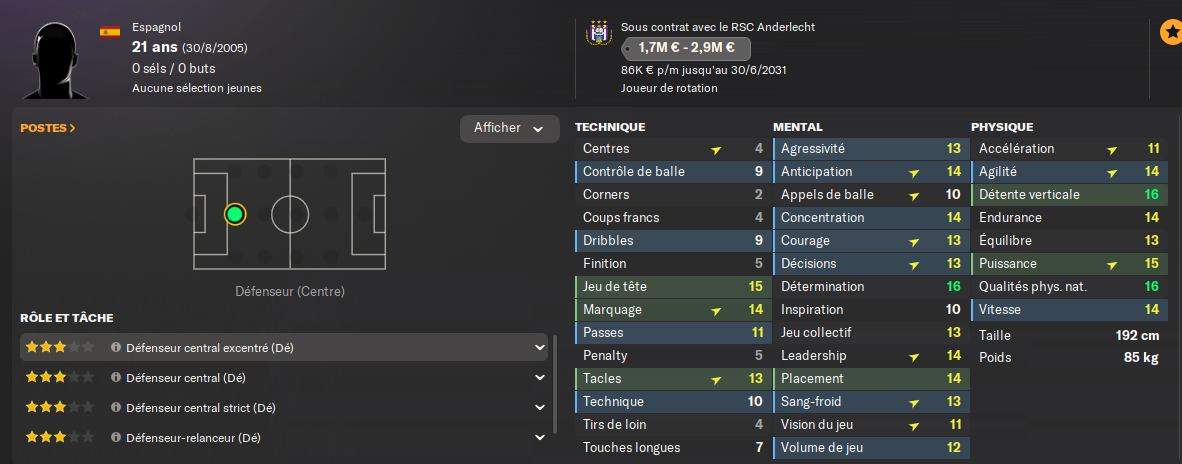Screen dimensions: 1182x464
Task: Click info icon for Défenseur central excentré
Action: pos(116,348)
